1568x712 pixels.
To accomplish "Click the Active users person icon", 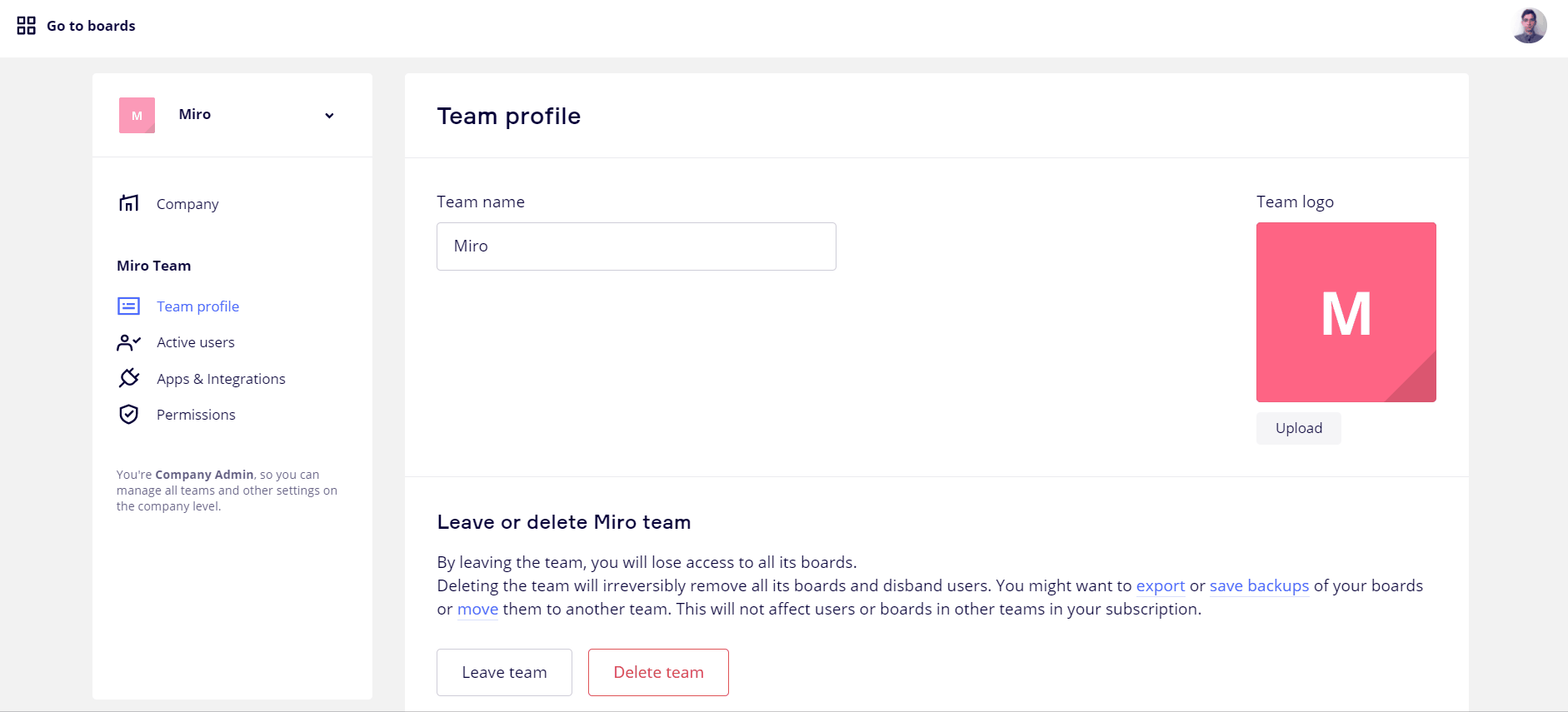I will pos(129,342).
